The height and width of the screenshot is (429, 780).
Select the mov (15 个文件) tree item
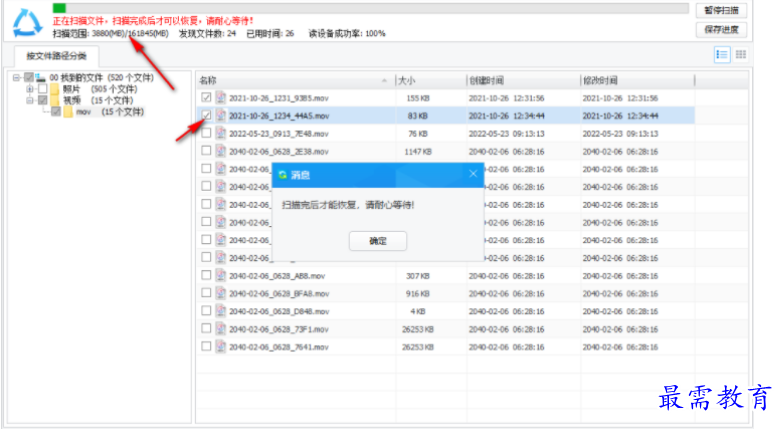click(110, 112)
